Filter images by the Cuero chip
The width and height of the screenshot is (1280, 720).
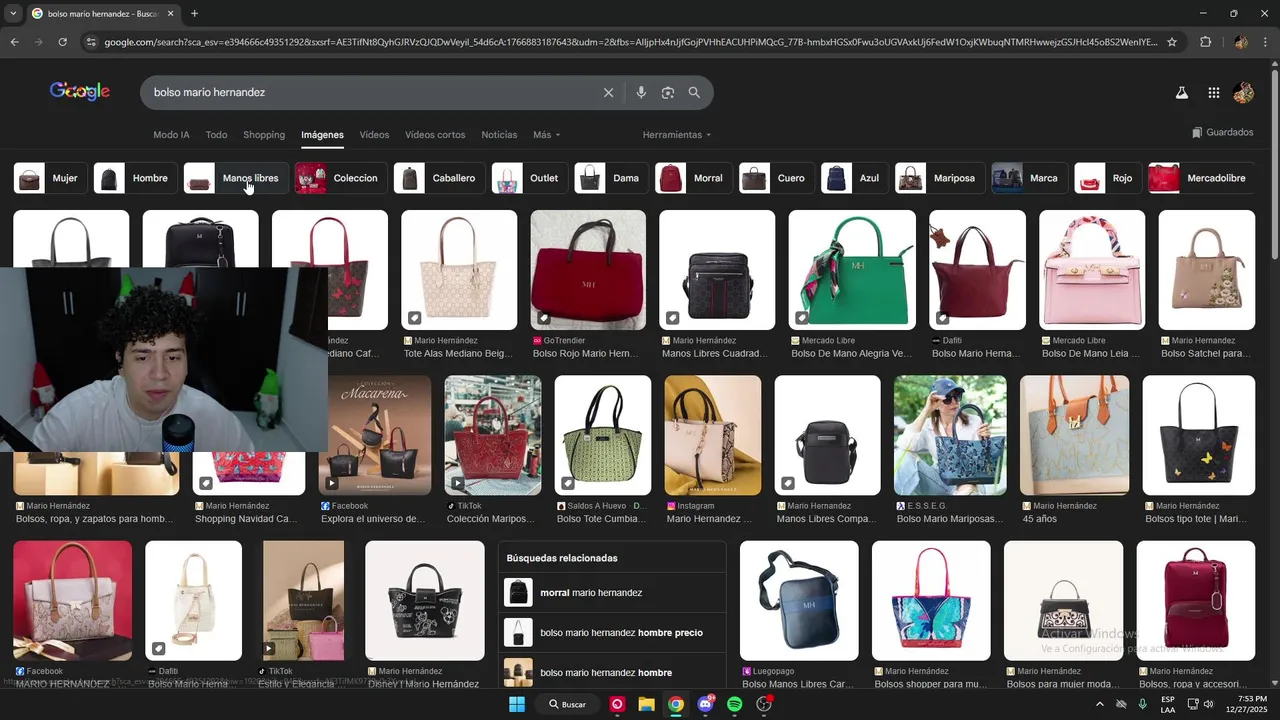[x=777, y=178]
